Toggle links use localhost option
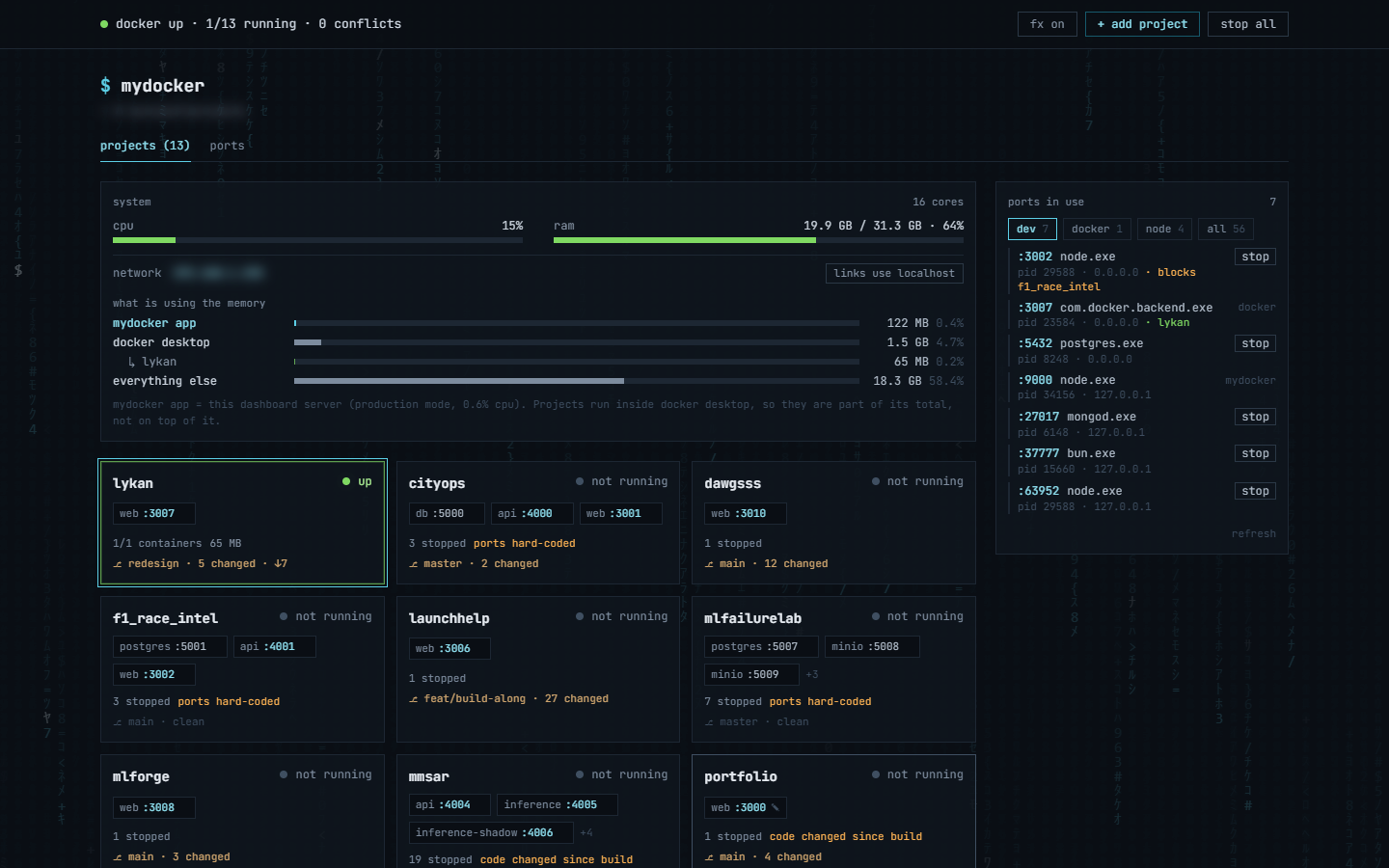 [894, 274]
